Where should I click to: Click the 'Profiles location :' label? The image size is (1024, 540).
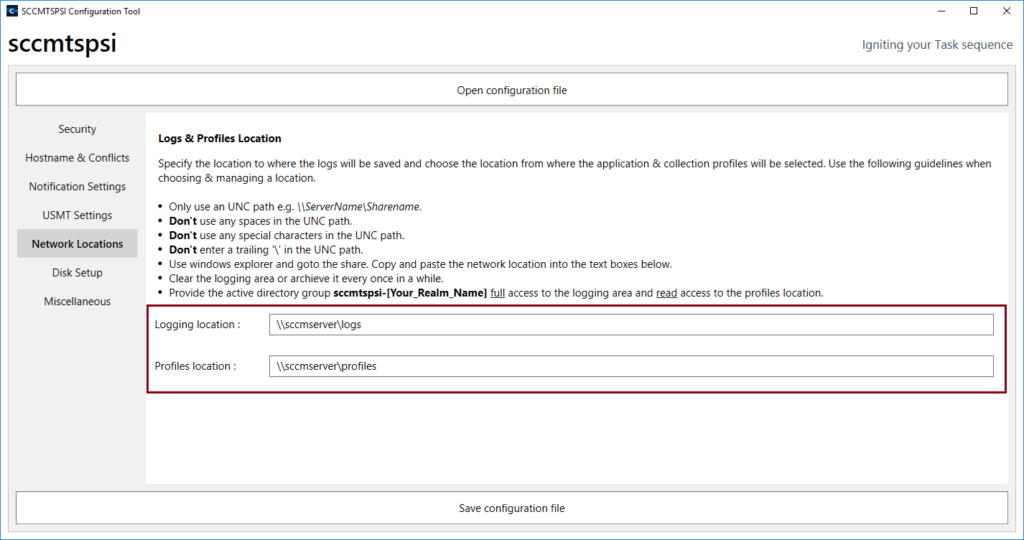coord(195,366)
